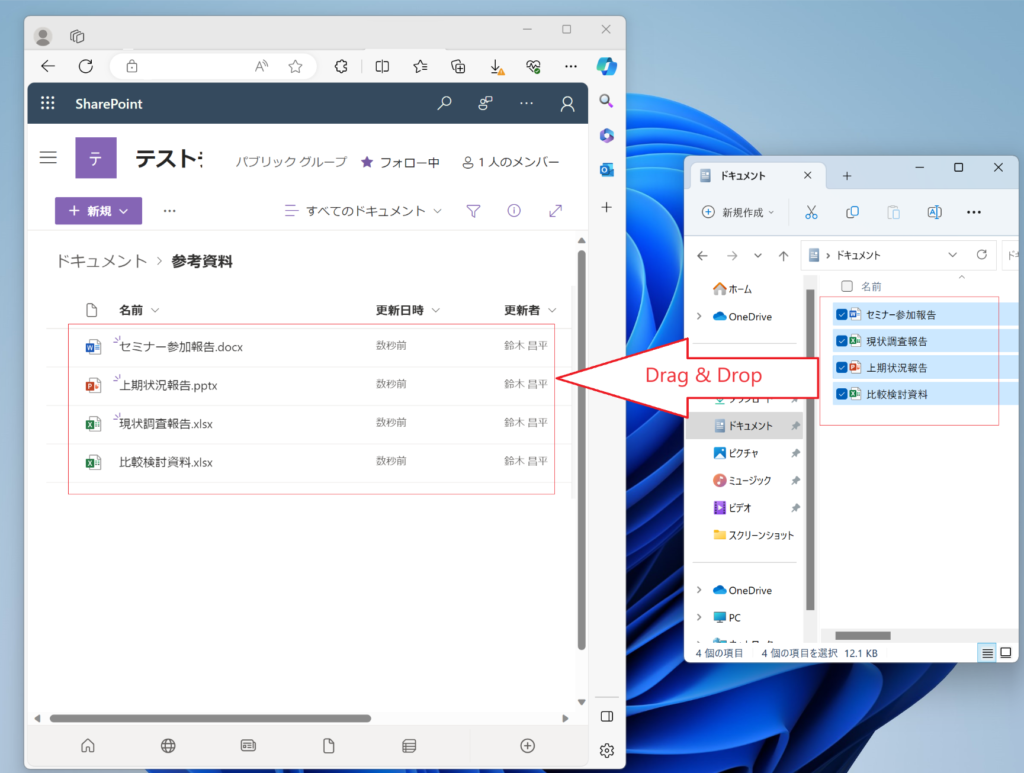Expand the document library to full screen
This screenshot has height=773, width=1024.
(x=556, y=211)
